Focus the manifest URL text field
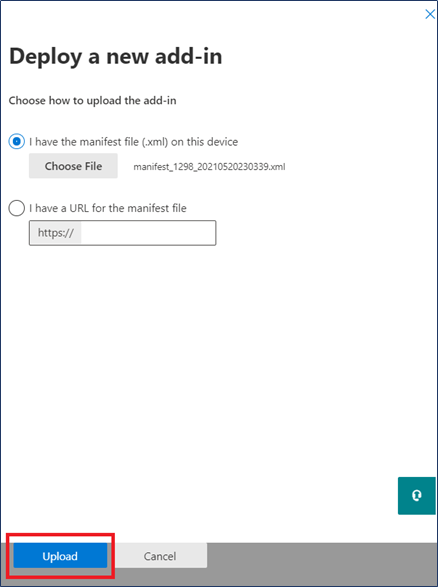The image size is (438, 587). [148, 233]
